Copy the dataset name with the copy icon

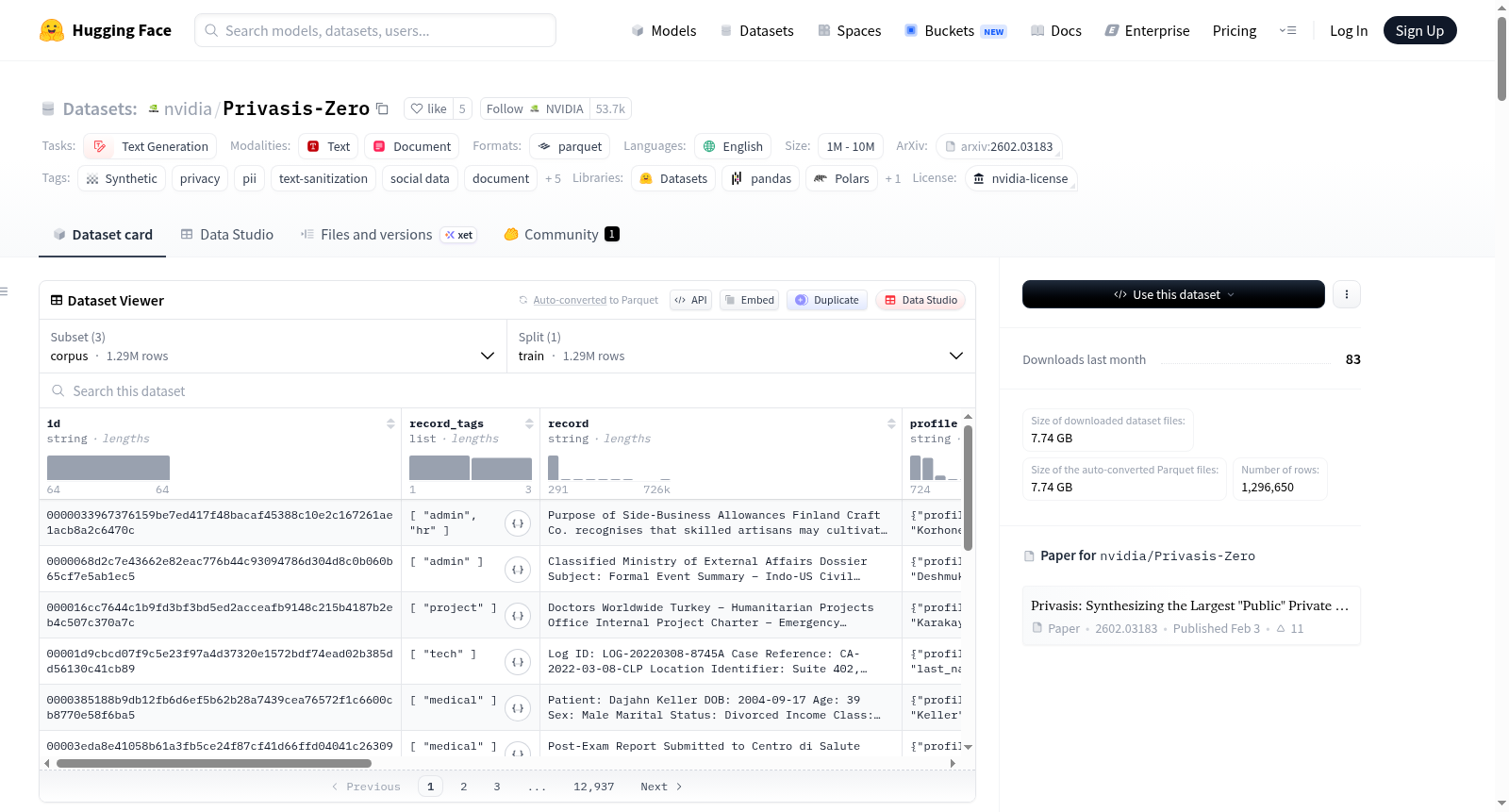pos(382,108)
